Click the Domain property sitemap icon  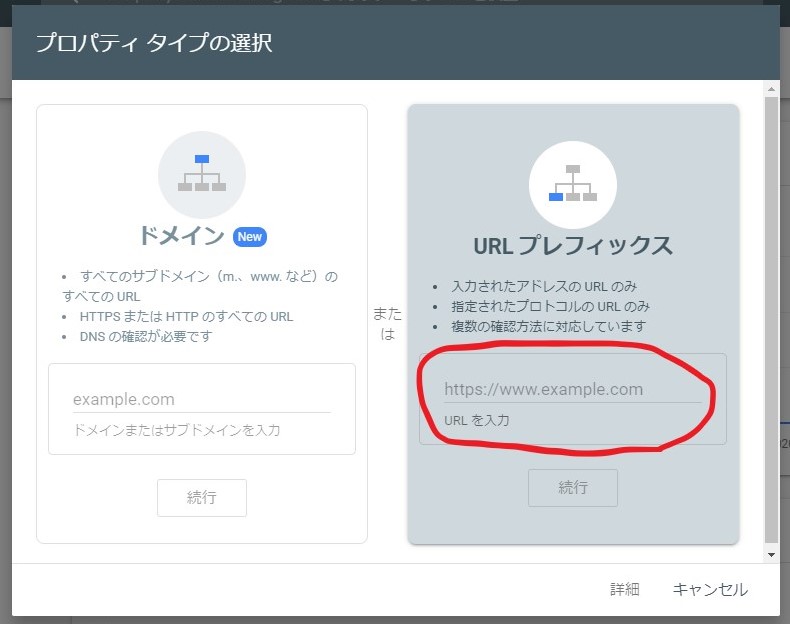(202, 174)
